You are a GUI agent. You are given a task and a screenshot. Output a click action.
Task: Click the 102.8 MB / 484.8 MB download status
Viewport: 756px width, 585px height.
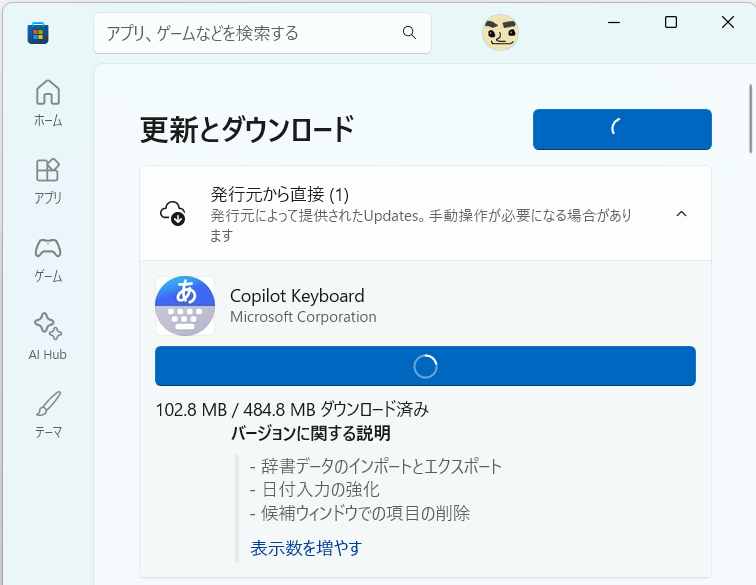click(292, 409)
